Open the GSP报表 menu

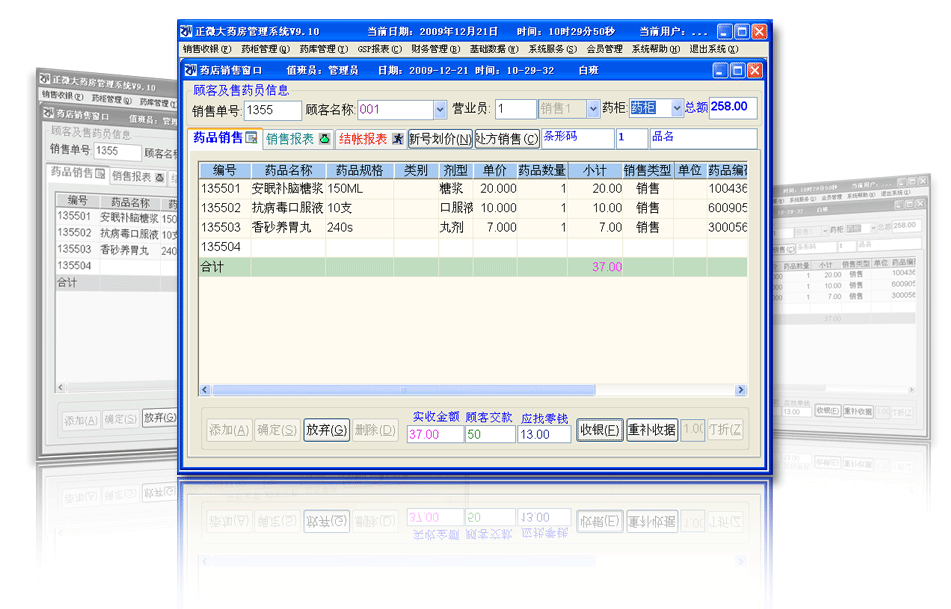coord(379,49)
